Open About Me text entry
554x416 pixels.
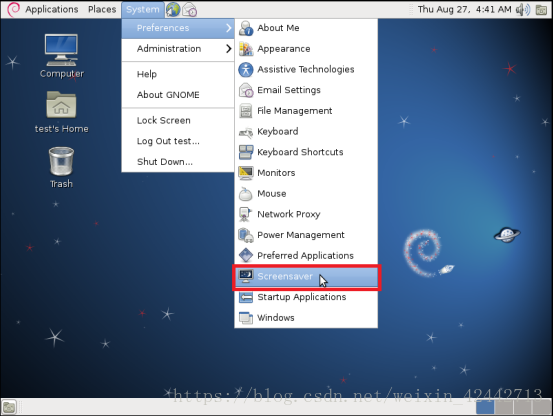[x=278, y=28]
